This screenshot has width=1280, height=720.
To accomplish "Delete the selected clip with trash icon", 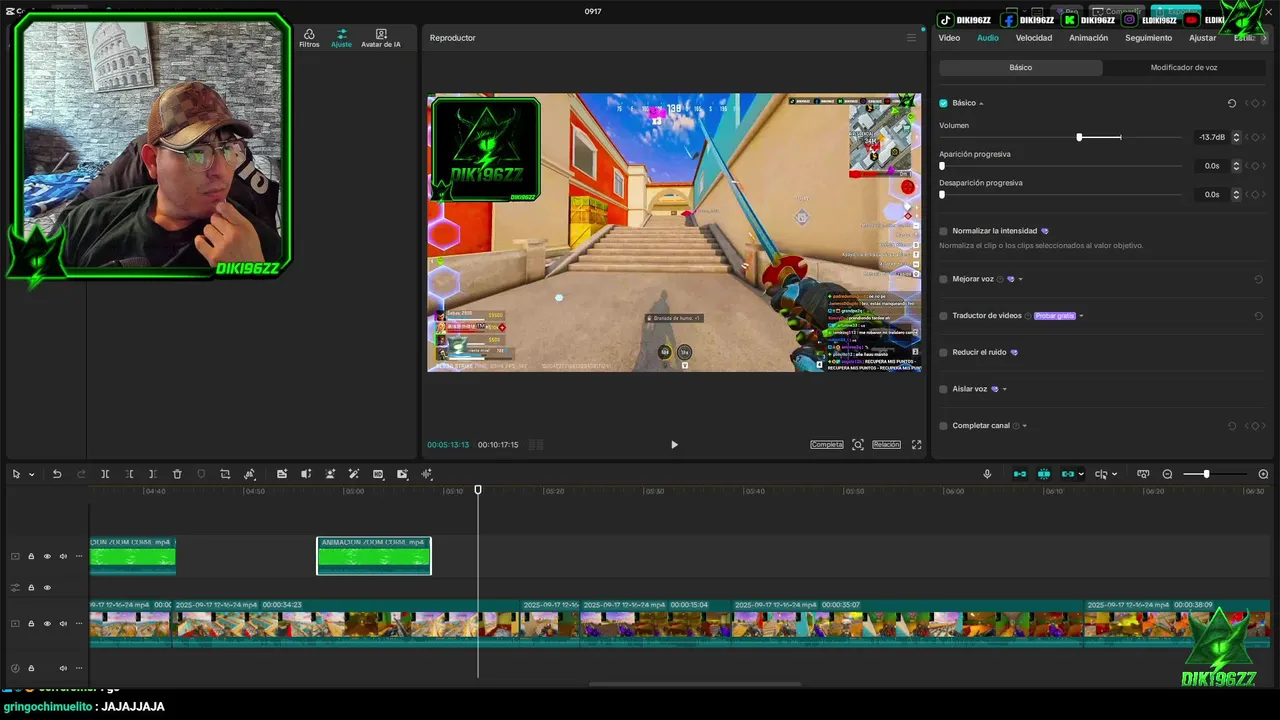I will point(177,474).
